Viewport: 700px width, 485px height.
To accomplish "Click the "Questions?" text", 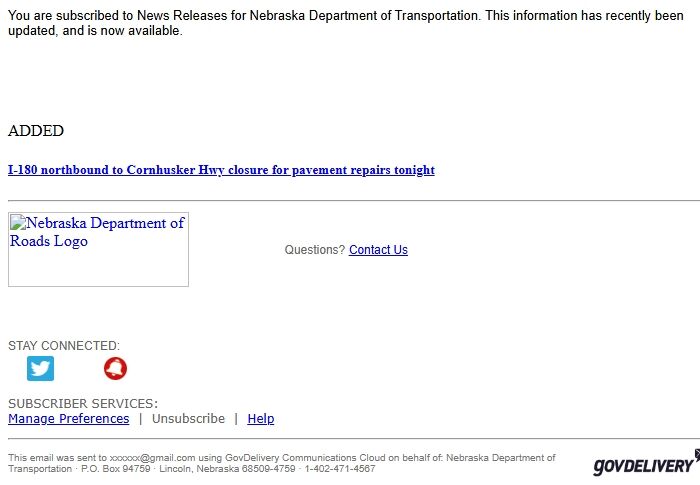I will [x=314, y=250].
